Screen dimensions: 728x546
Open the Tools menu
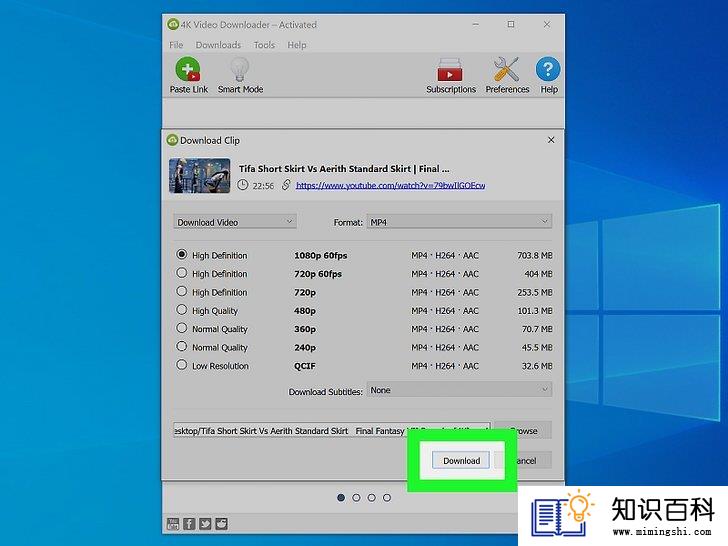click(264, 45)
